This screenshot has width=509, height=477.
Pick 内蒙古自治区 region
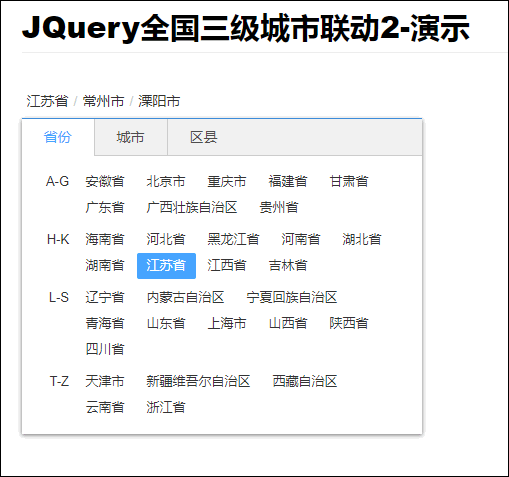(185, 297)
